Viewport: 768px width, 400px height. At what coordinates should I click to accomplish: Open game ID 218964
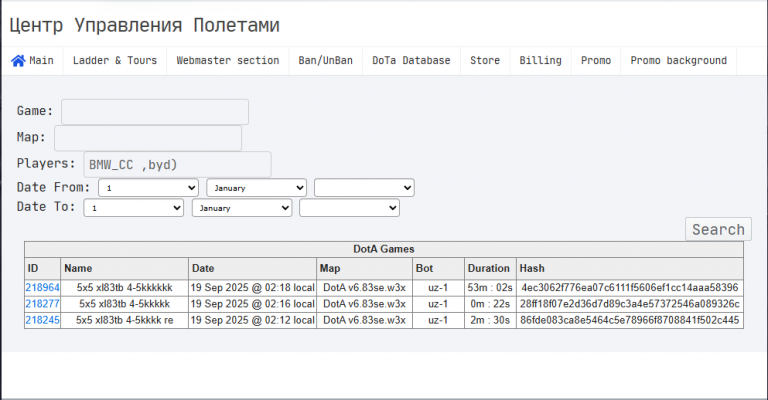tap(42, 287)
